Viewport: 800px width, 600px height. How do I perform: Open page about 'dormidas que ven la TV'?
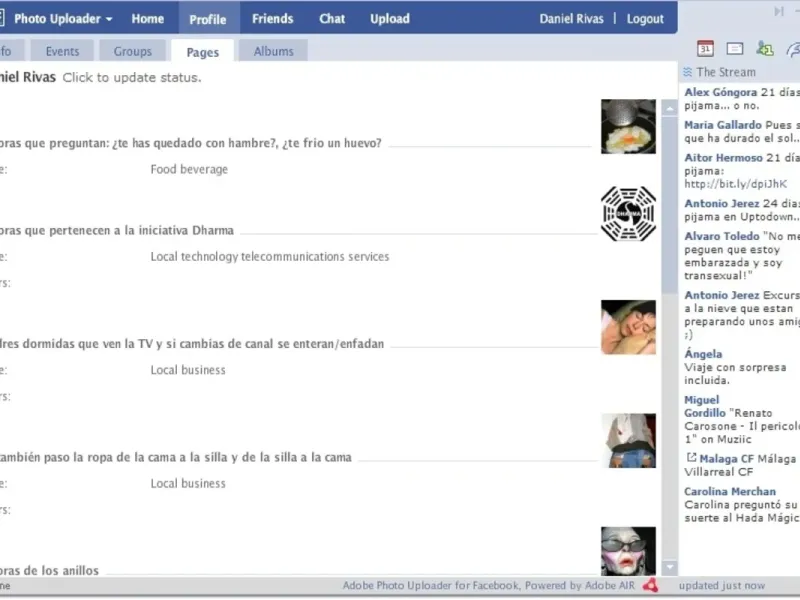[192, 343]
